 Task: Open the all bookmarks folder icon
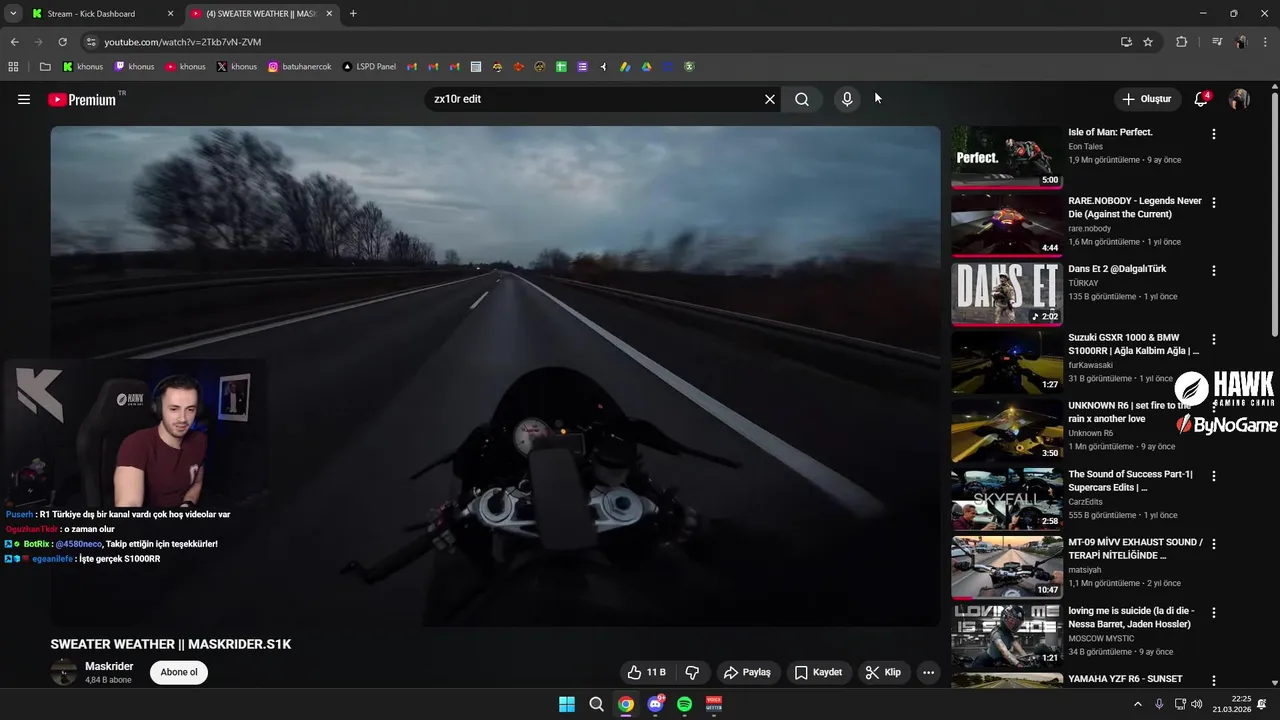pyautogui.click(x=45, y=67)
